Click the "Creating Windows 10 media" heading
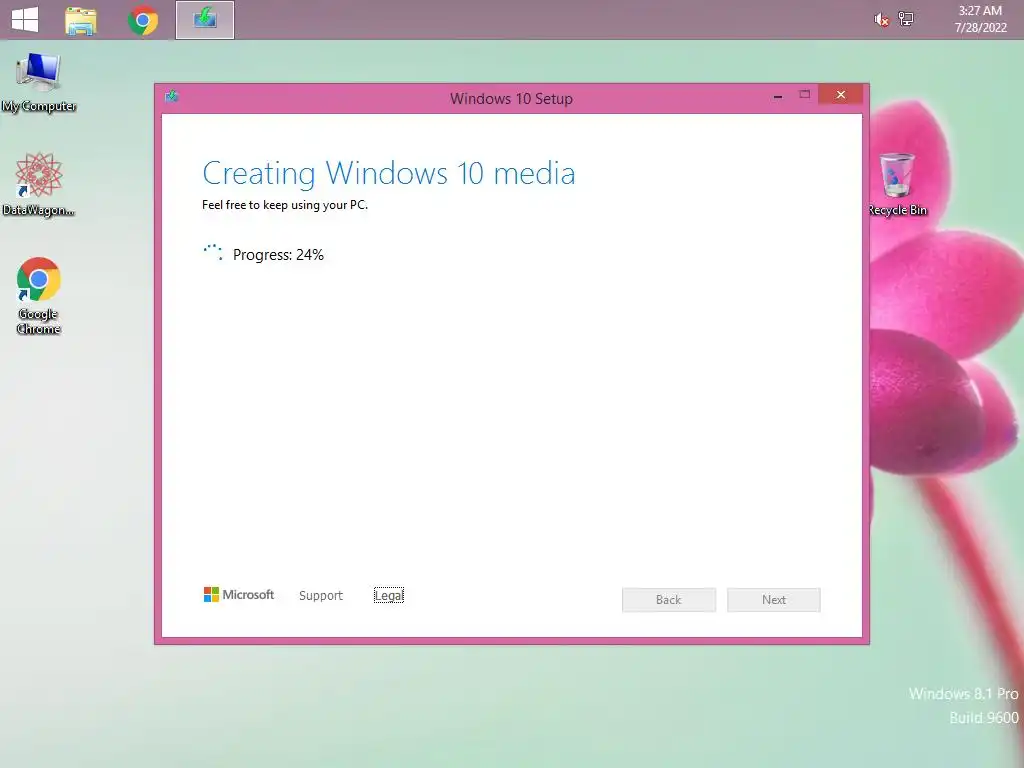 coord(389,173)
